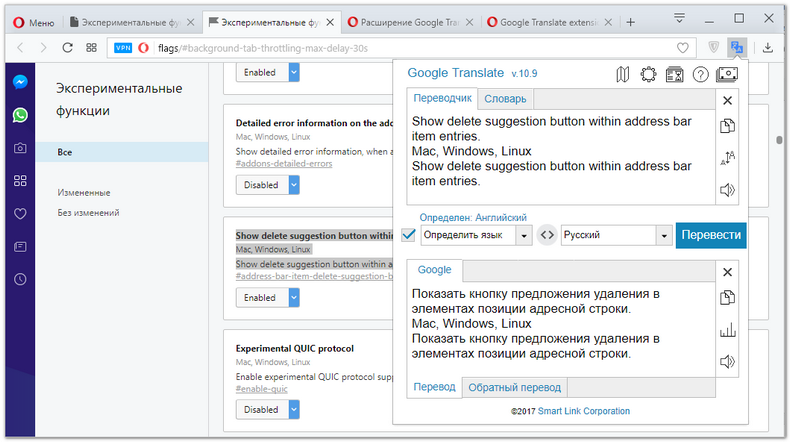Go forward to next page
Image resolution: width=790 pixels, height=442 pixels.
point(44,48)
